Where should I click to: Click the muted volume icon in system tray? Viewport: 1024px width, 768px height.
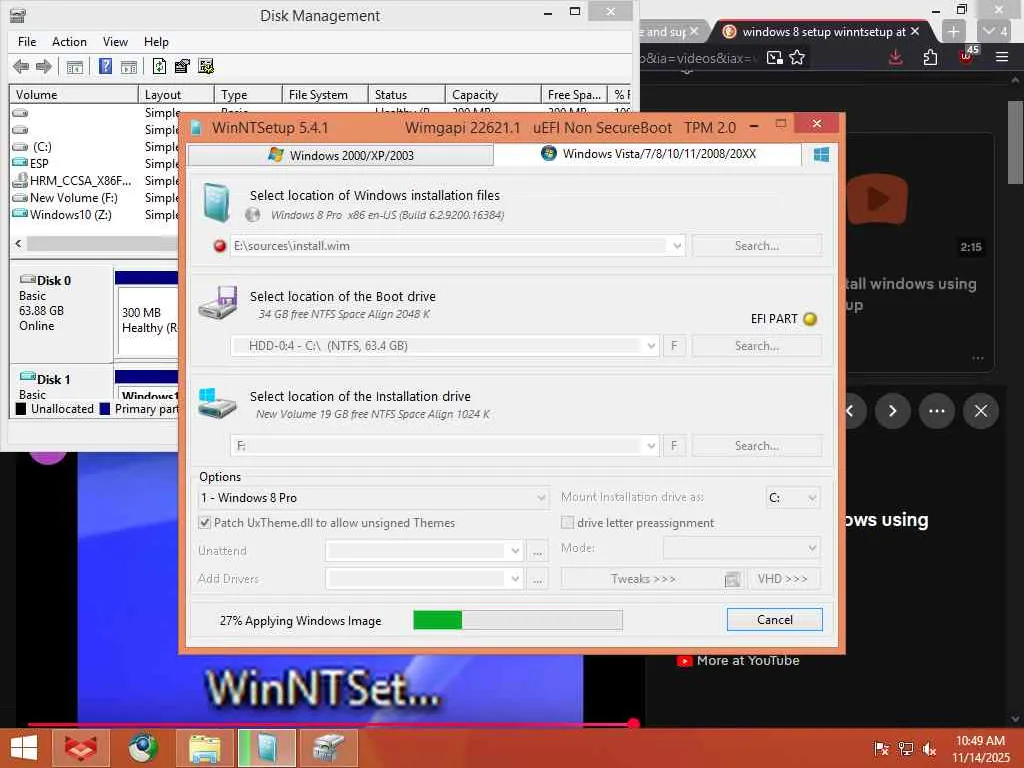coord(929,748)
